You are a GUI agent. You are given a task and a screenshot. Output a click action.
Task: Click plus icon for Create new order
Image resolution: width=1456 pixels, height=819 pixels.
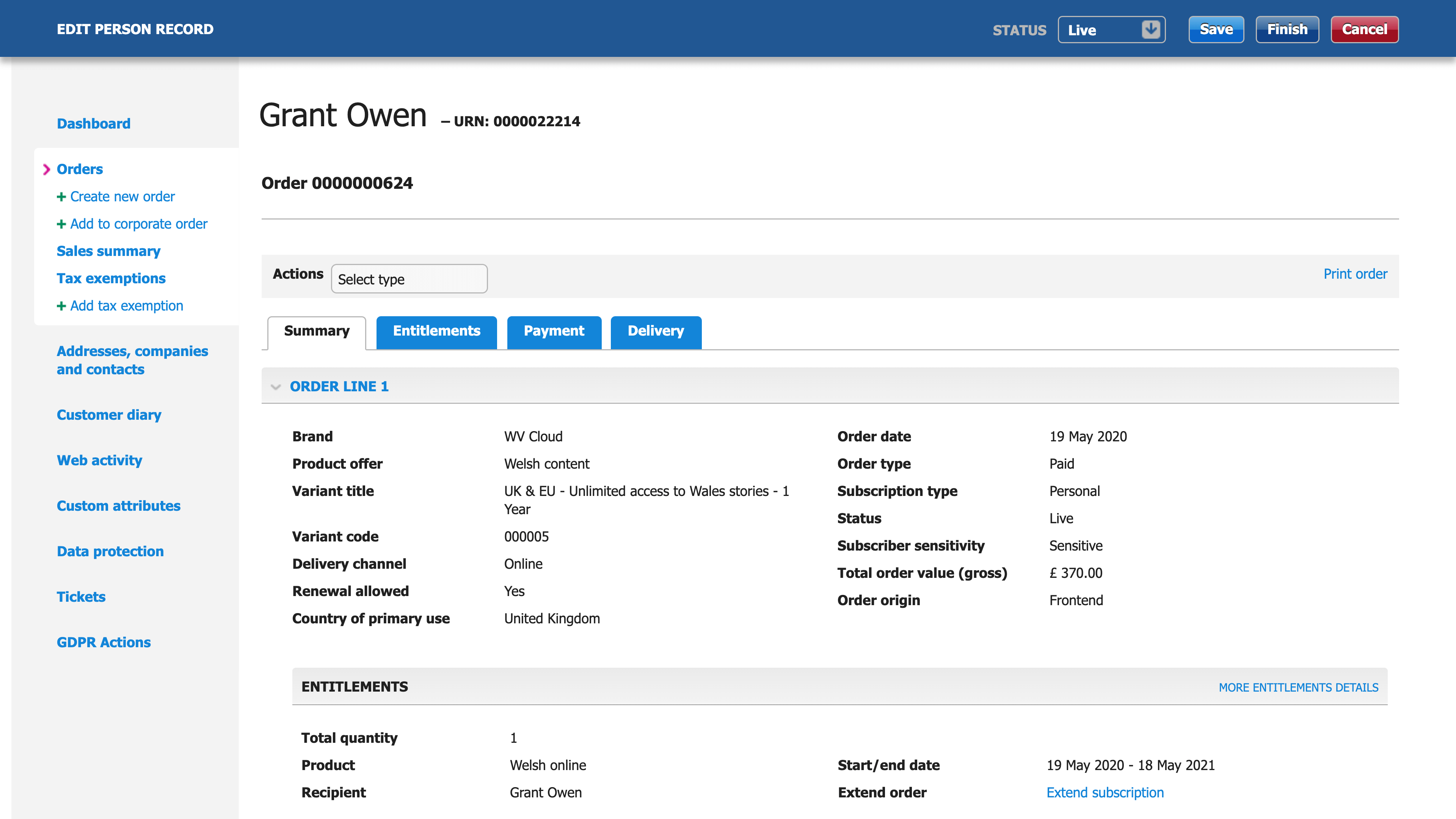61,197
